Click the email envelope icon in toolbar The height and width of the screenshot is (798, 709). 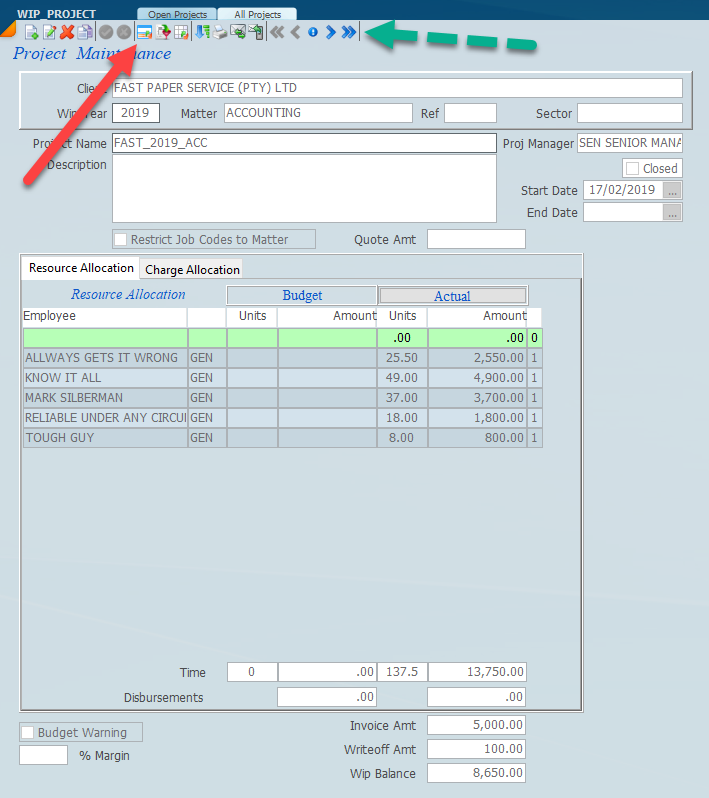(237, 32)
